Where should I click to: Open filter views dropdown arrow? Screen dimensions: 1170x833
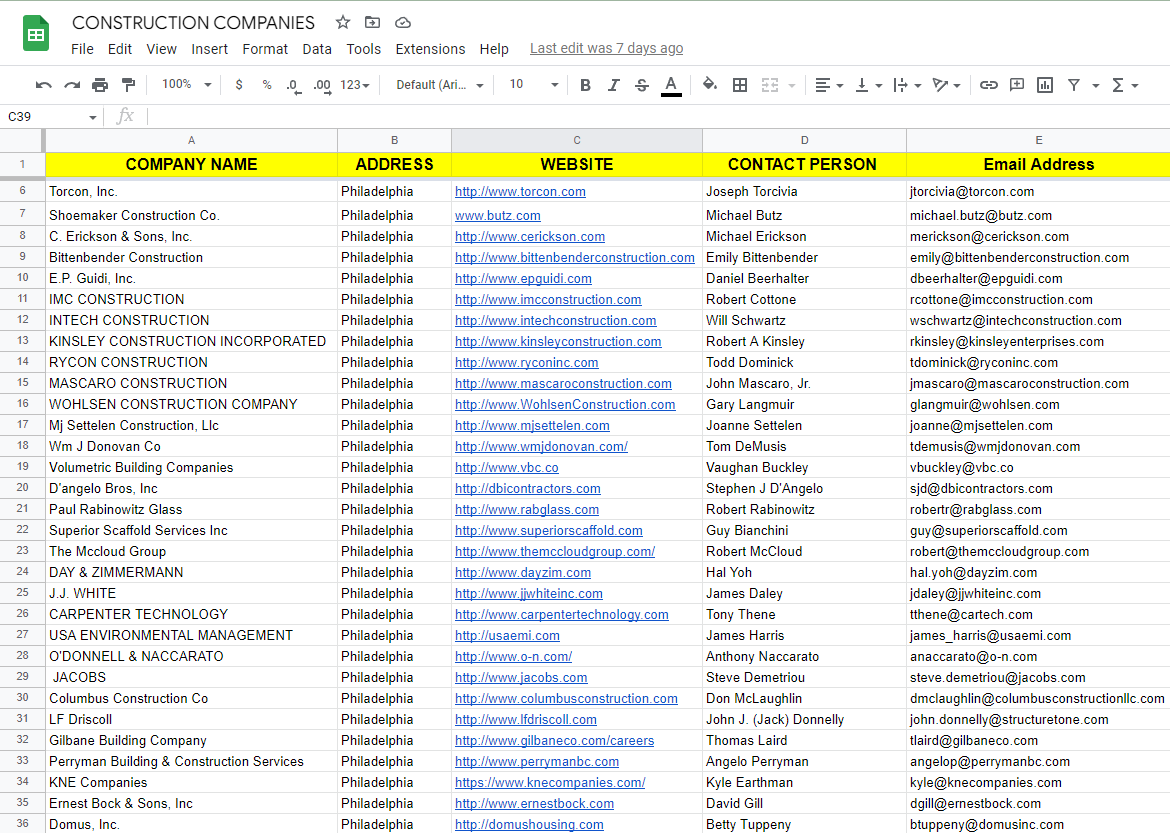click(1095, 86)
